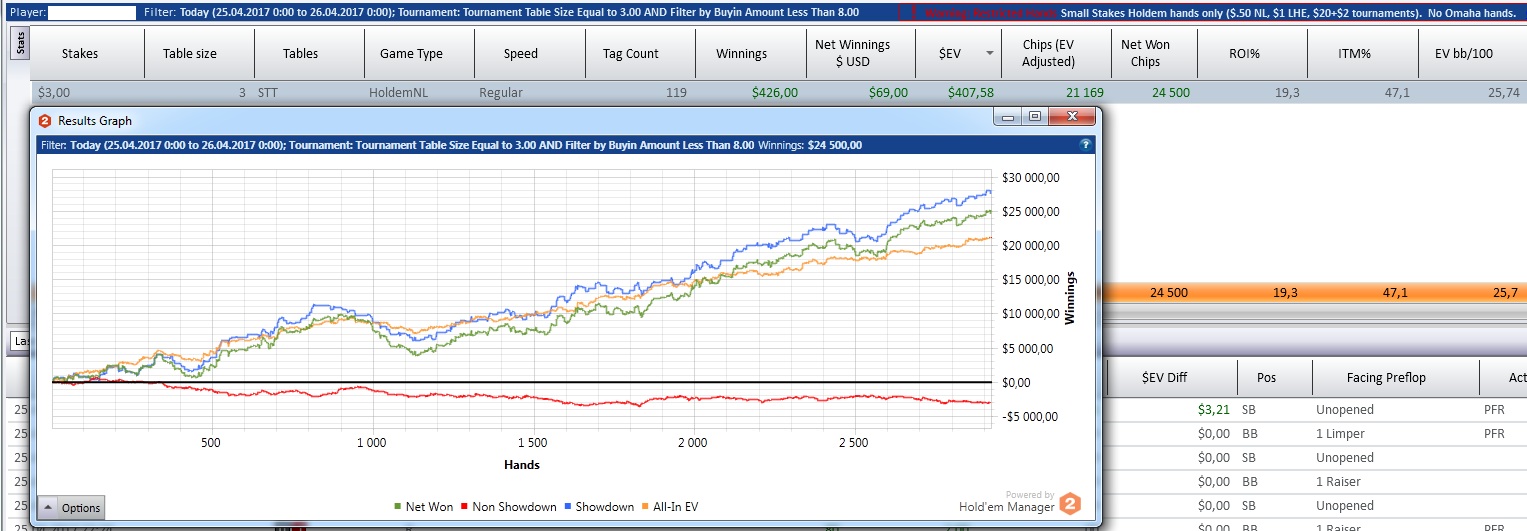Viewport: 1527px width, 531px height.
Task: Click Hold'em Manager 2 logo in graph corner
Action: pos(1070,504)
